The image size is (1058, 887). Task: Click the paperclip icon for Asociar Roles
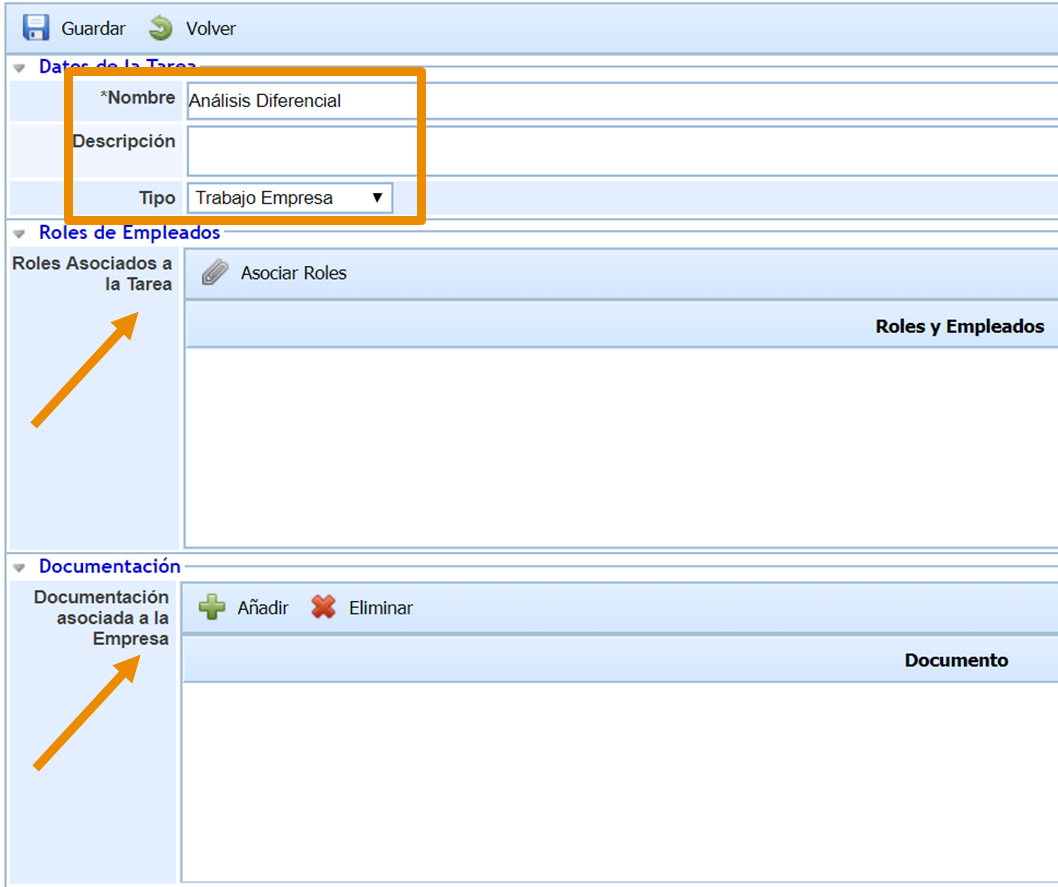(x=214, y=273)
